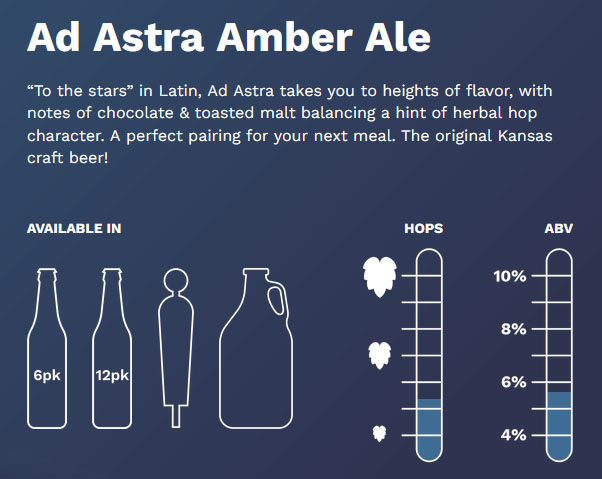Click the HOPS heading
The width and height of the screenshot is (602, 479).
click(x=423, y=229)
